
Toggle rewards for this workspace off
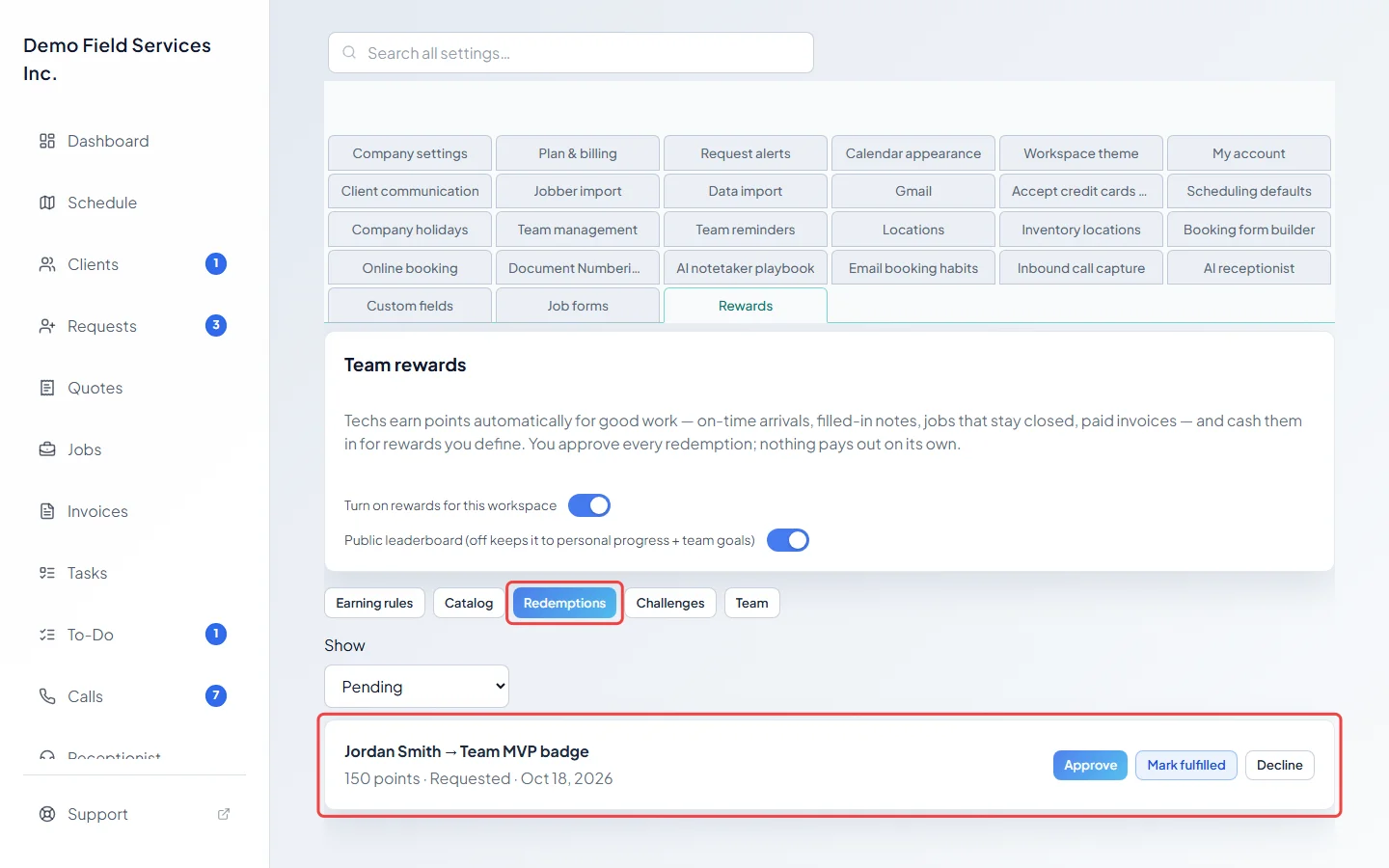589,505
